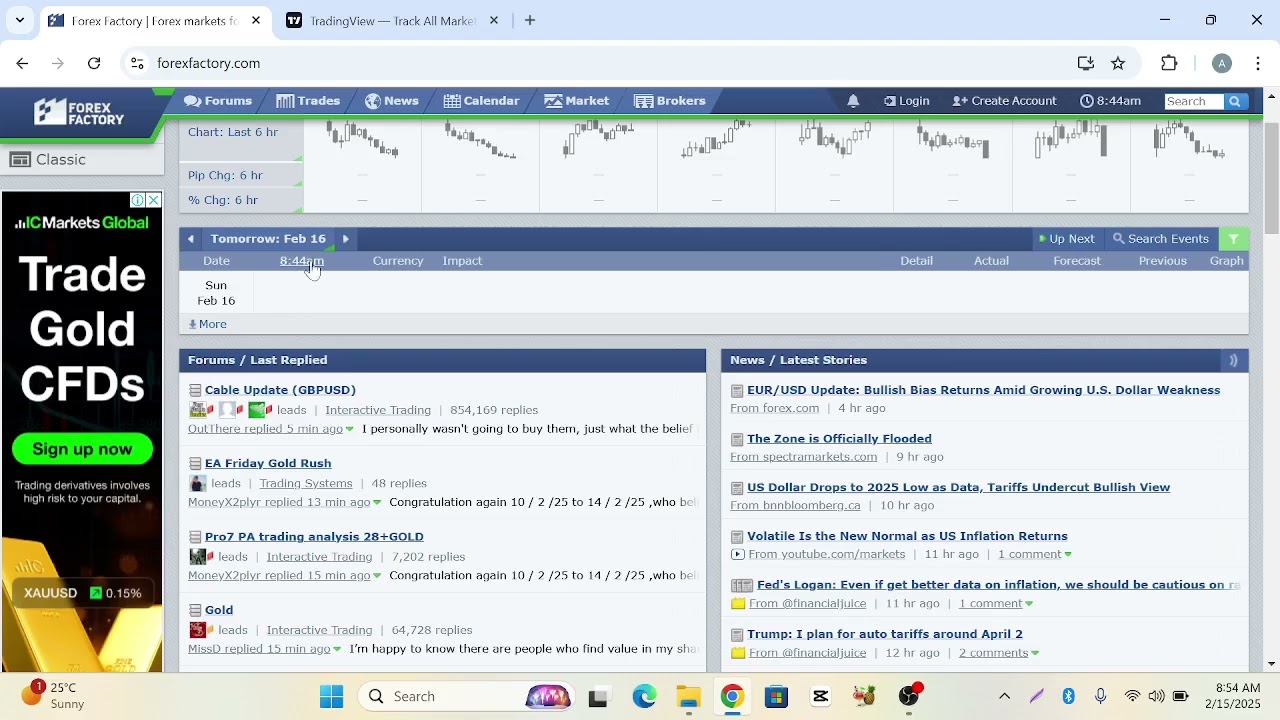
Task: Expand MoneyX2plyr 15 min ago reply arrow
Action: (377, 576)
